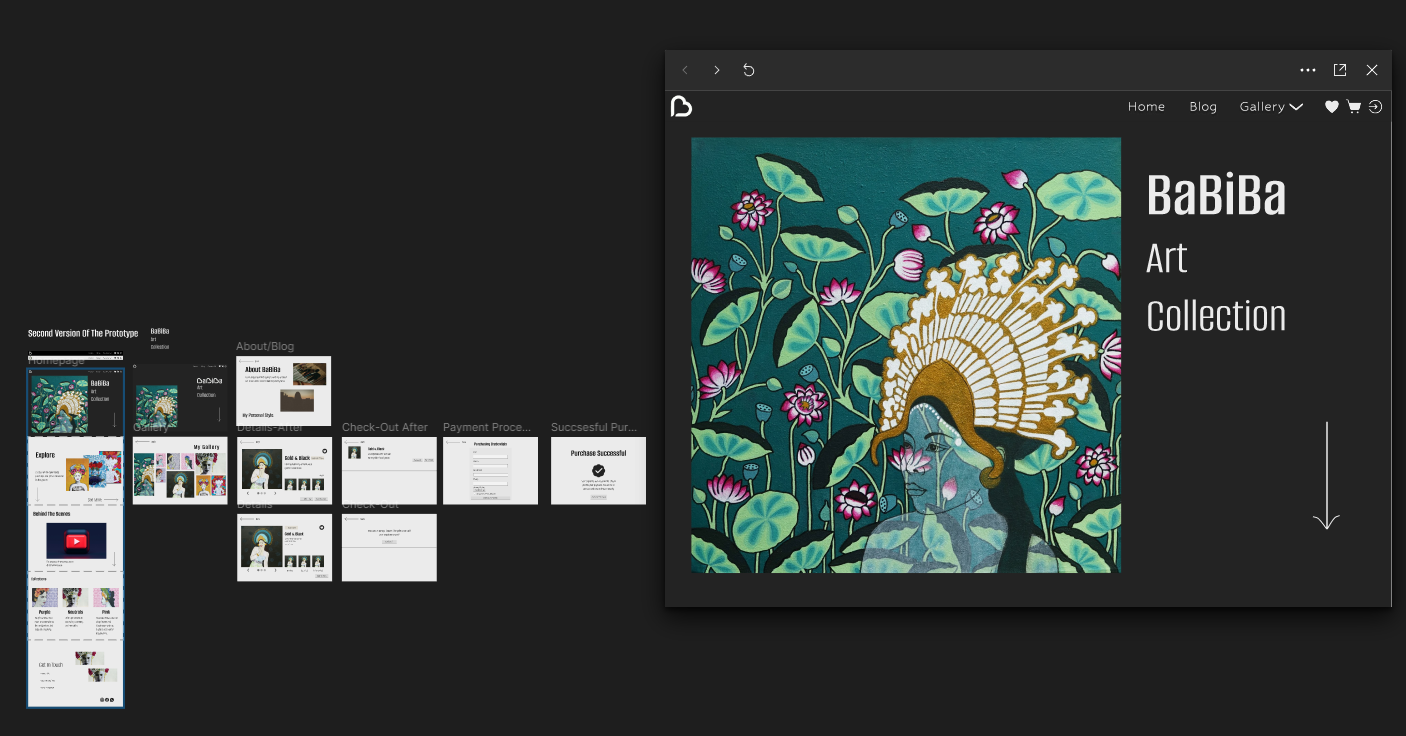Select the Homepage artboard on the canvas

(75, 538)
